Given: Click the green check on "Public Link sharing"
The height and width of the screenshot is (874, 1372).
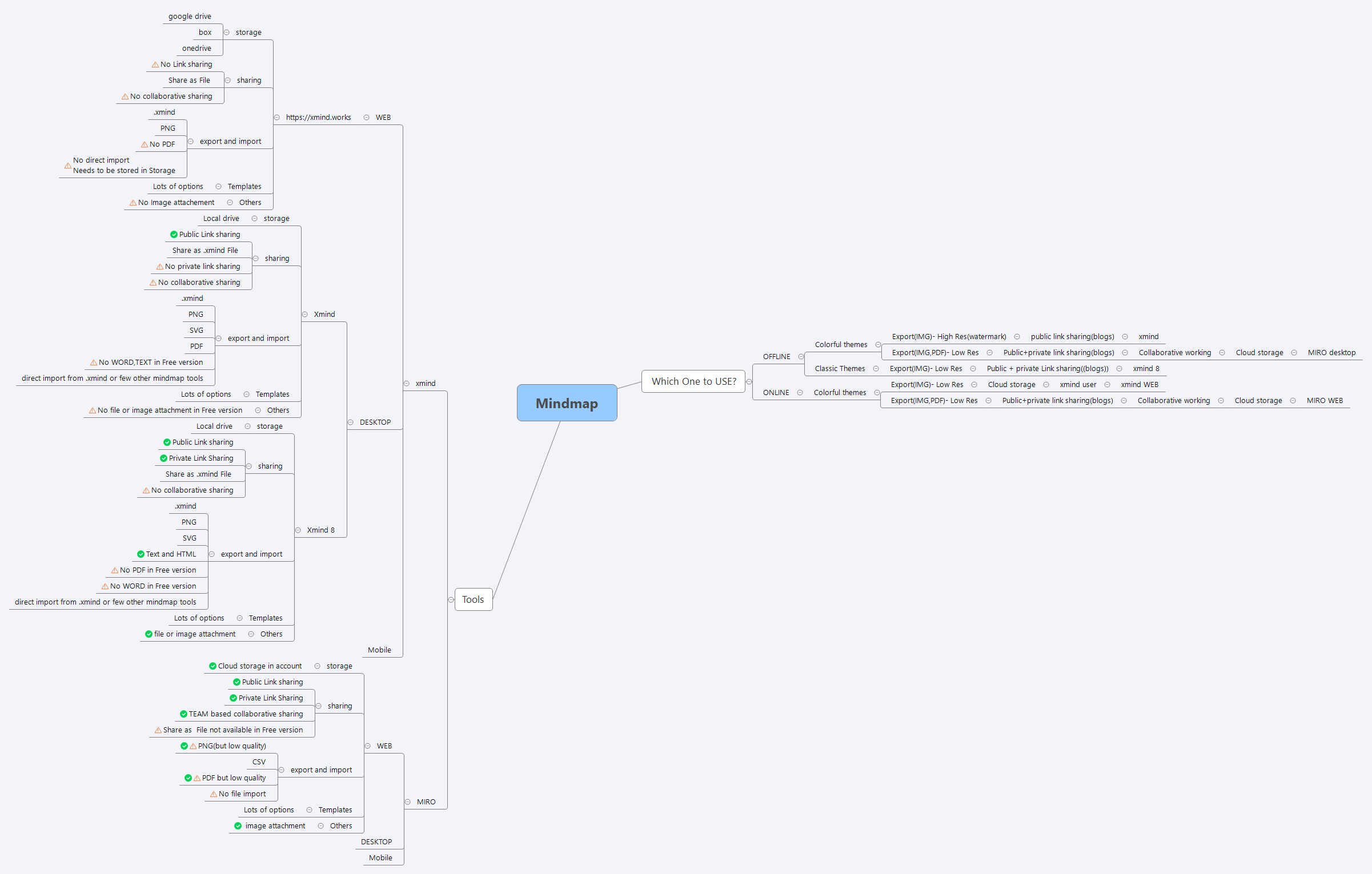Looking at the screenshot, I should (173, 234).
